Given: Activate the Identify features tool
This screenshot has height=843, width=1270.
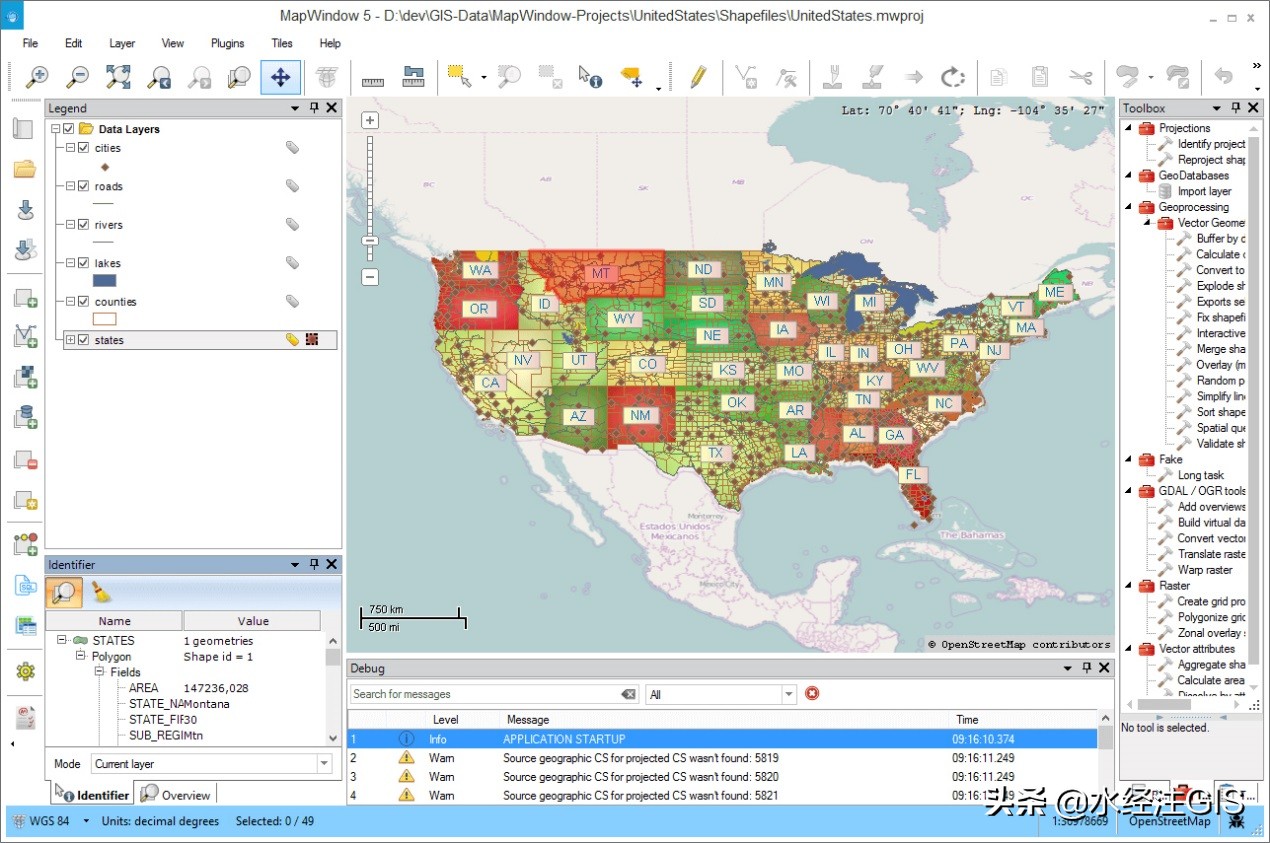Looking at the screenshot, I should [590, 76].
